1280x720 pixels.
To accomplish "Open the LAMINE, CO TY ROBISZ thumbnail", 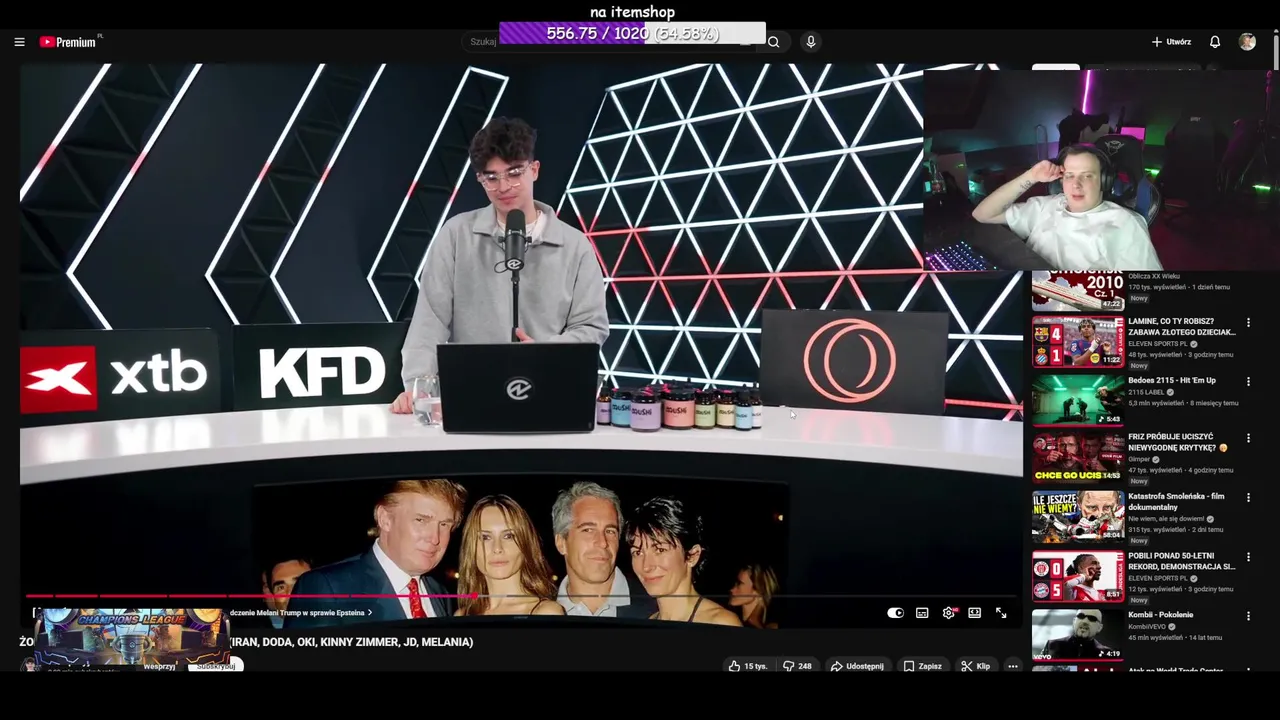I will 1078,342.
